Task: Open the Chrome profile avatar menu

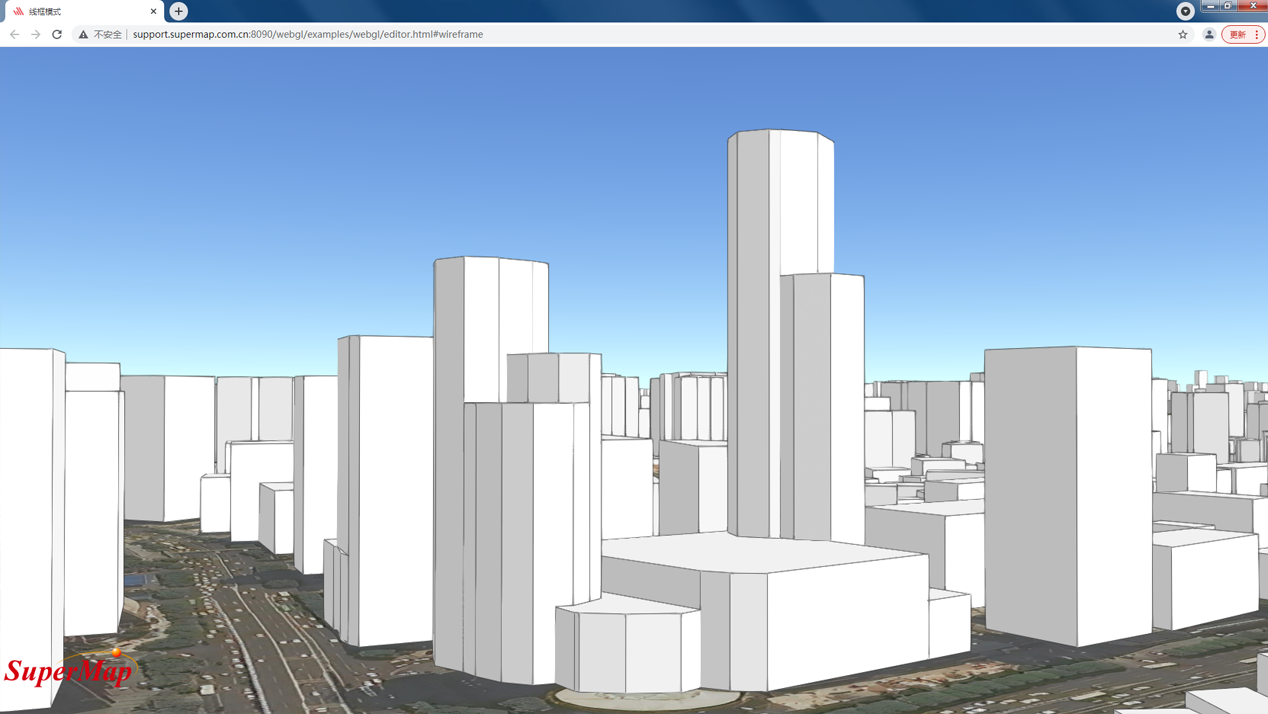Action: (1209, 34)
